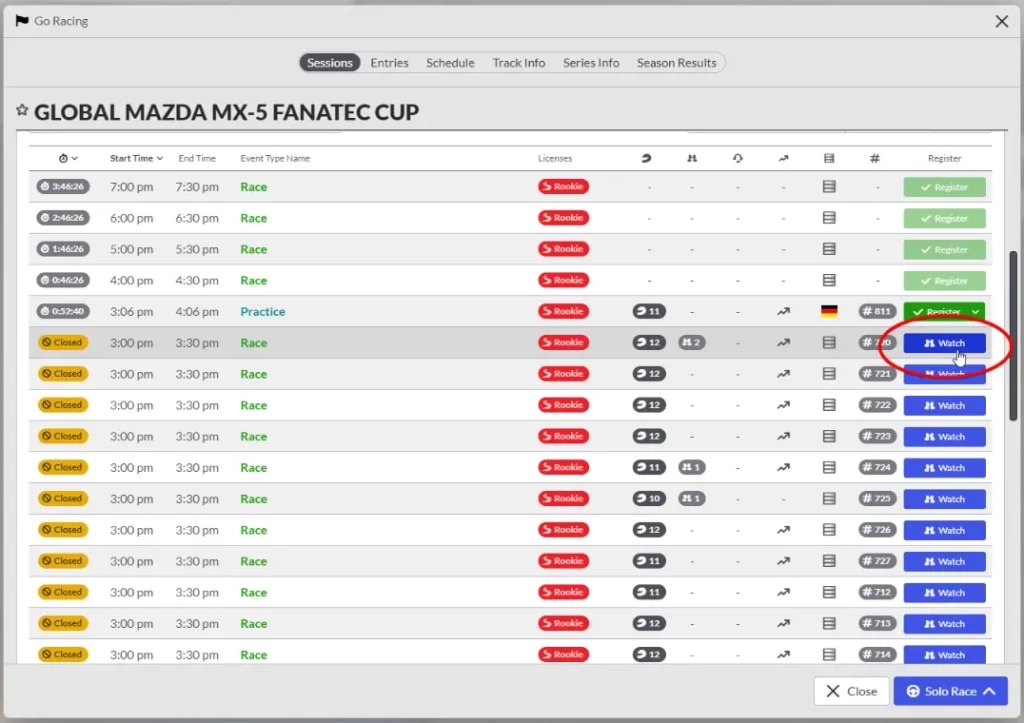This screenshot has height=723, width=1024.
Task: Open the results list icon in the 5:00 pm row
Action: click(x=829, y=249)
